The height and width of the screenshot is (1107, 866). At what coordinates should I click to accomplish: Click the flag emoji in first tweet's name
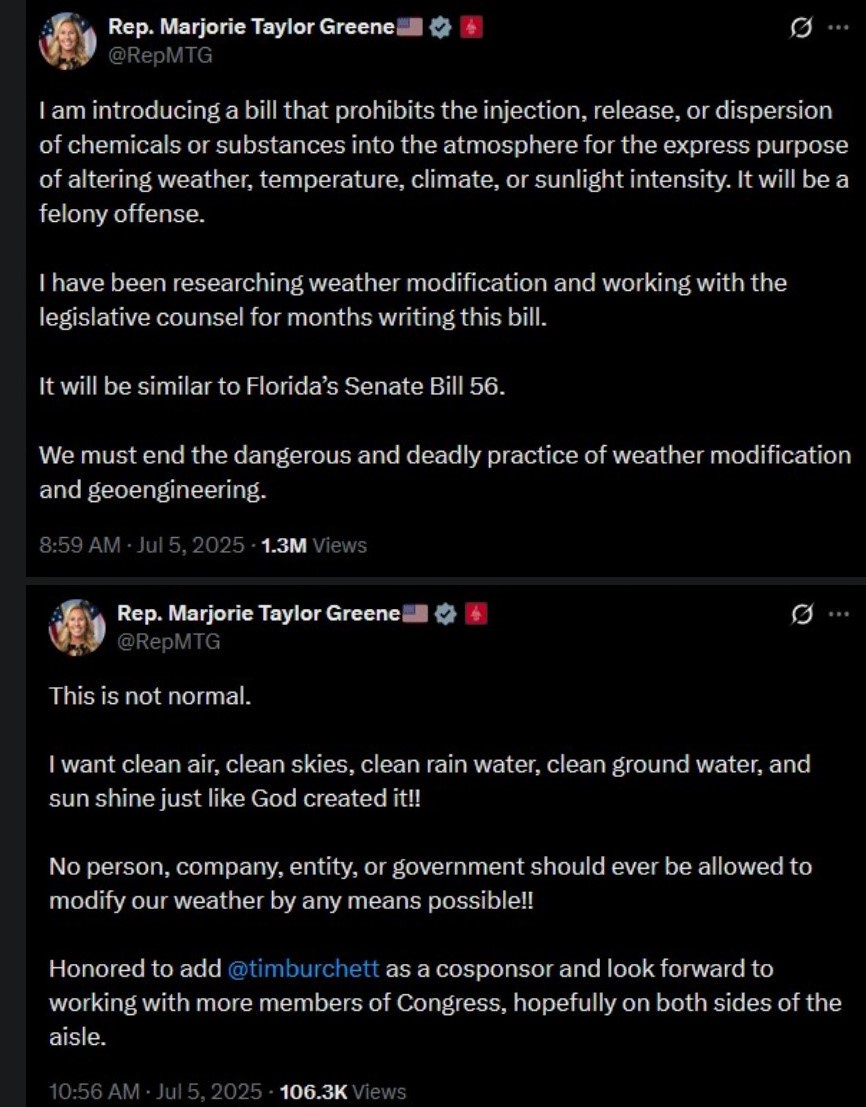410,28
